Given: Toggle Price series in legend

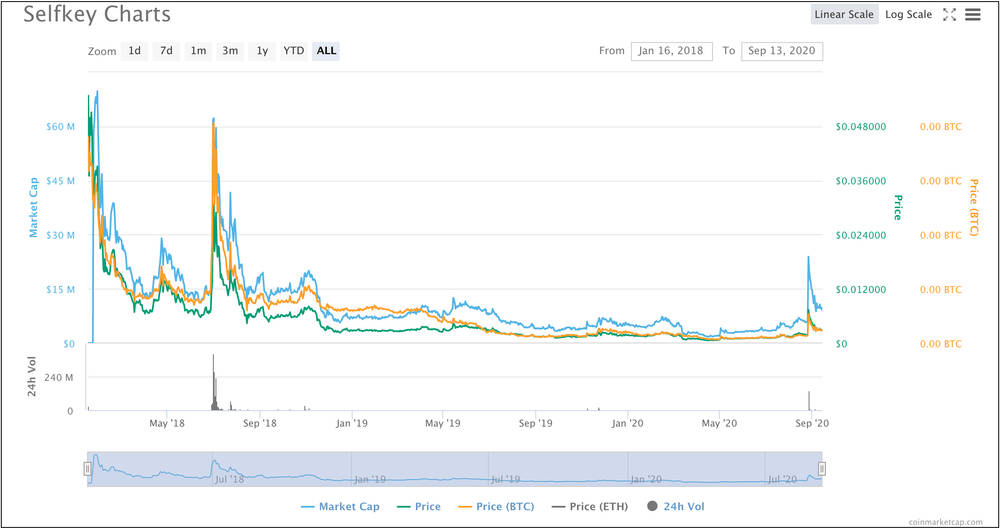Looking at the screenshot, I should pyautogui.click(x=418, y=507).
